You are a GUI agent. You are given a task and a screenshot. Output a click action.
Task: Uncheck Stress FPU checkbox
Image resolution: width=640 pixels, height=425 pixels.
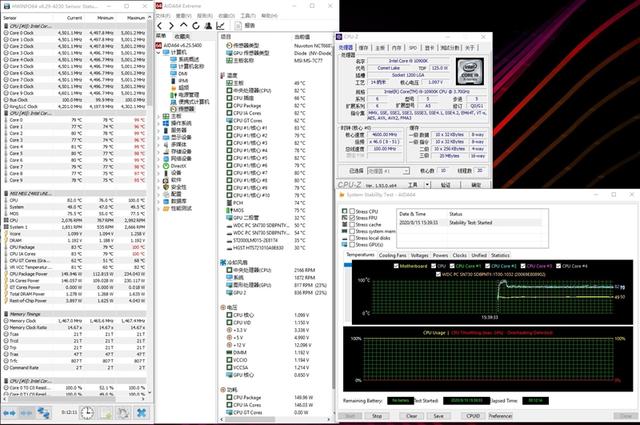click(351, 218)
